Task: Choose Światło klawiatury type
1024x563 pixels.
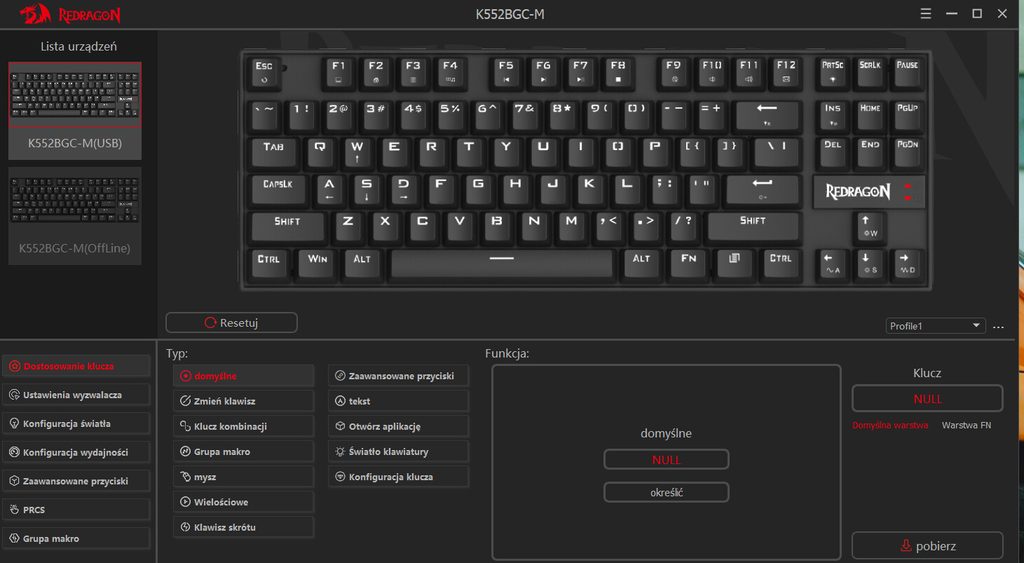Action: (x=398, y=451)
